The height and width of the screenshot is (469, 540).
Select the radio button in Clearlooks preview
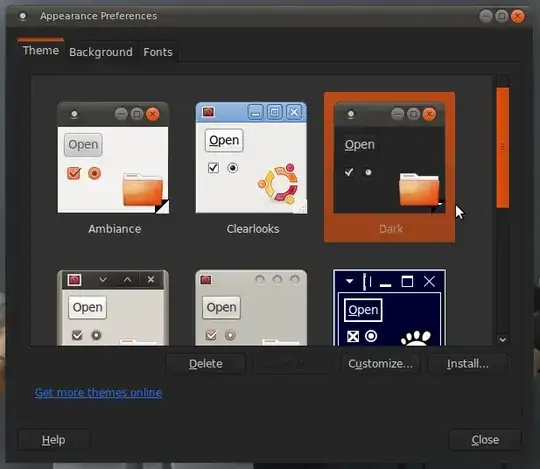(x=232, y=168)
